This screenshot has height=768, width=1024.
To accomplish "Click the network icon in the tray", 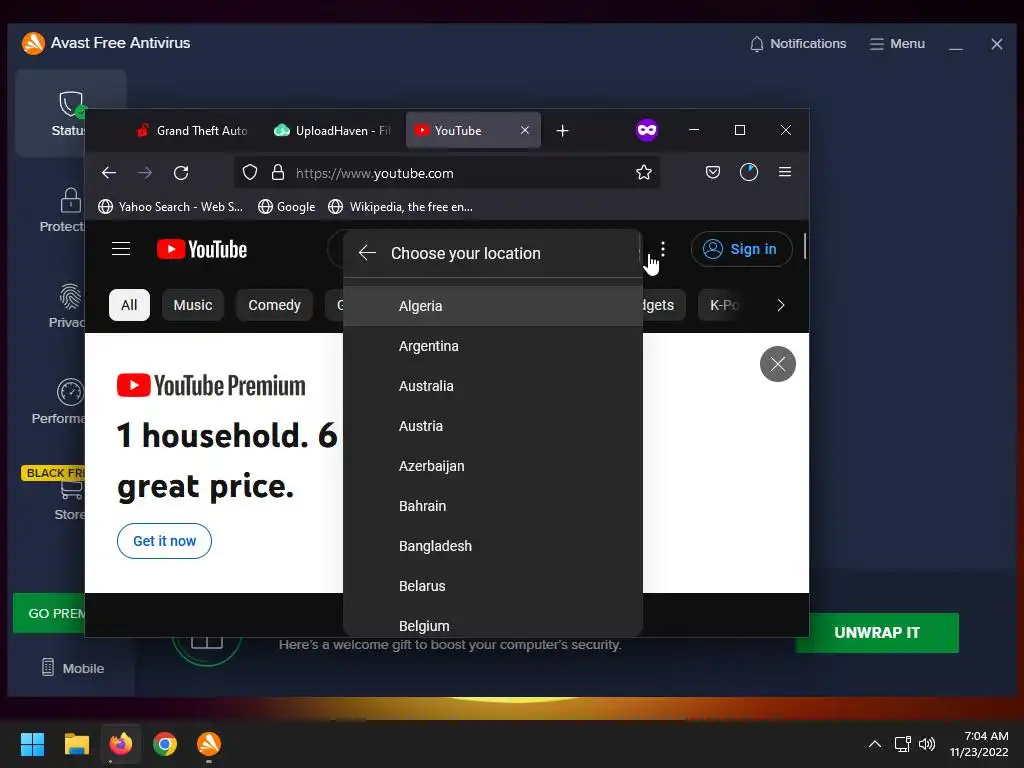I will point(903,744).
